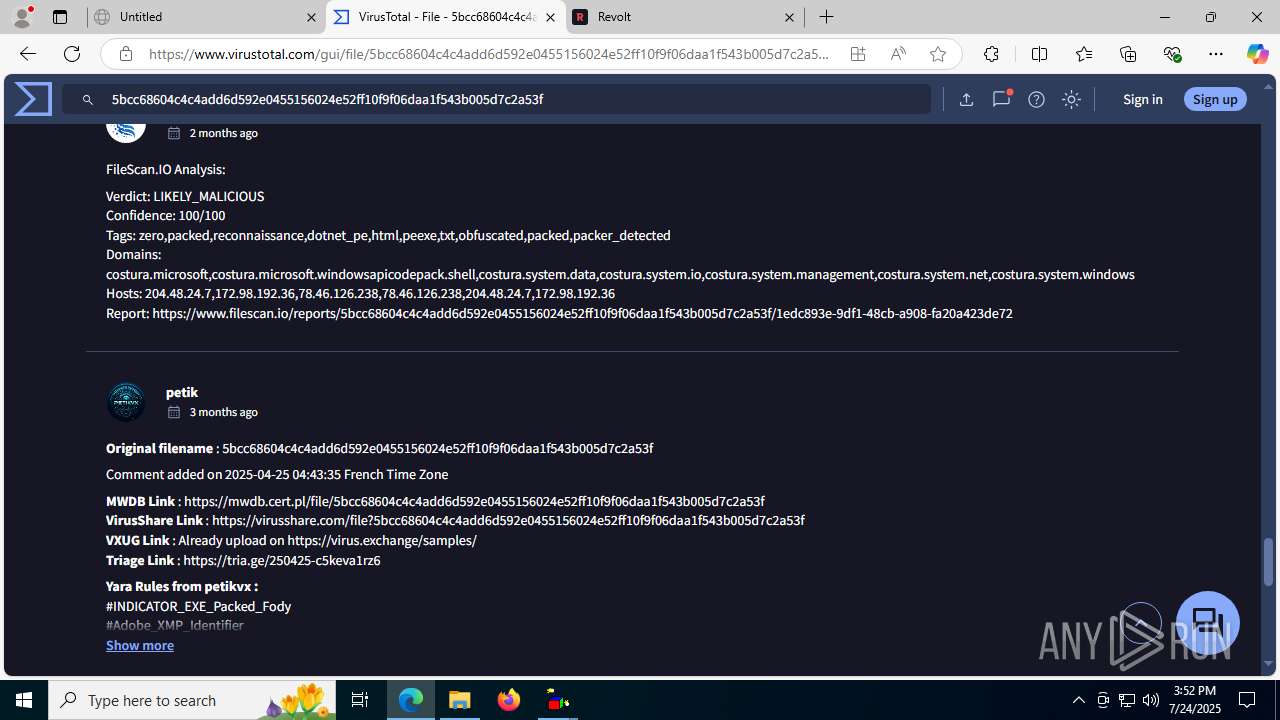Image resolution: width=1280 pixels, height=720 pixels.
Task: View site information lock icon
Action: [125, 54]
